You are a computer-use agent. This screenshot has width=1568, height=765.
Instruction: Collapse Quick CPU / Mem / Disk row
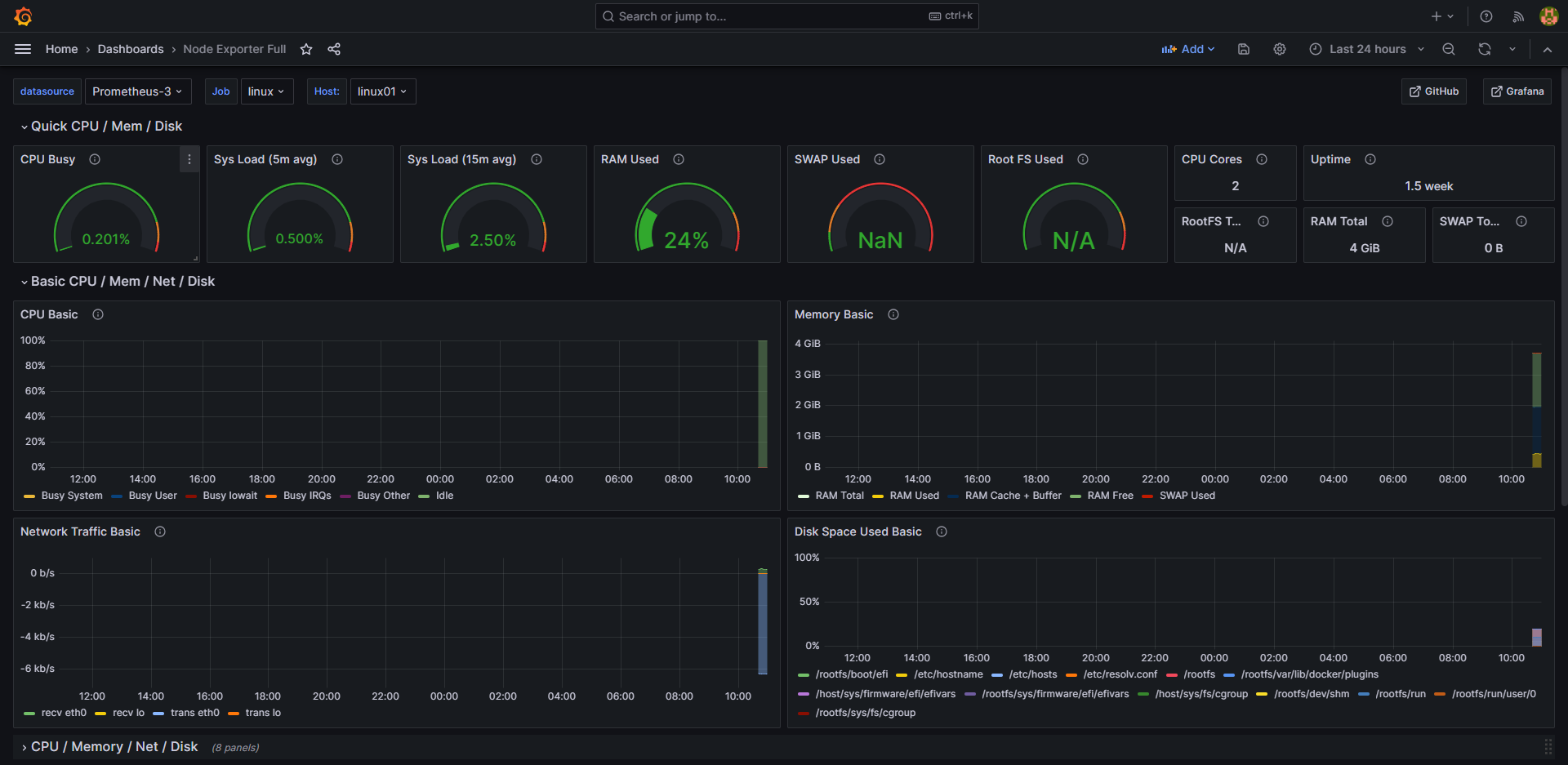pyautogui.click(x=101, y=126)
